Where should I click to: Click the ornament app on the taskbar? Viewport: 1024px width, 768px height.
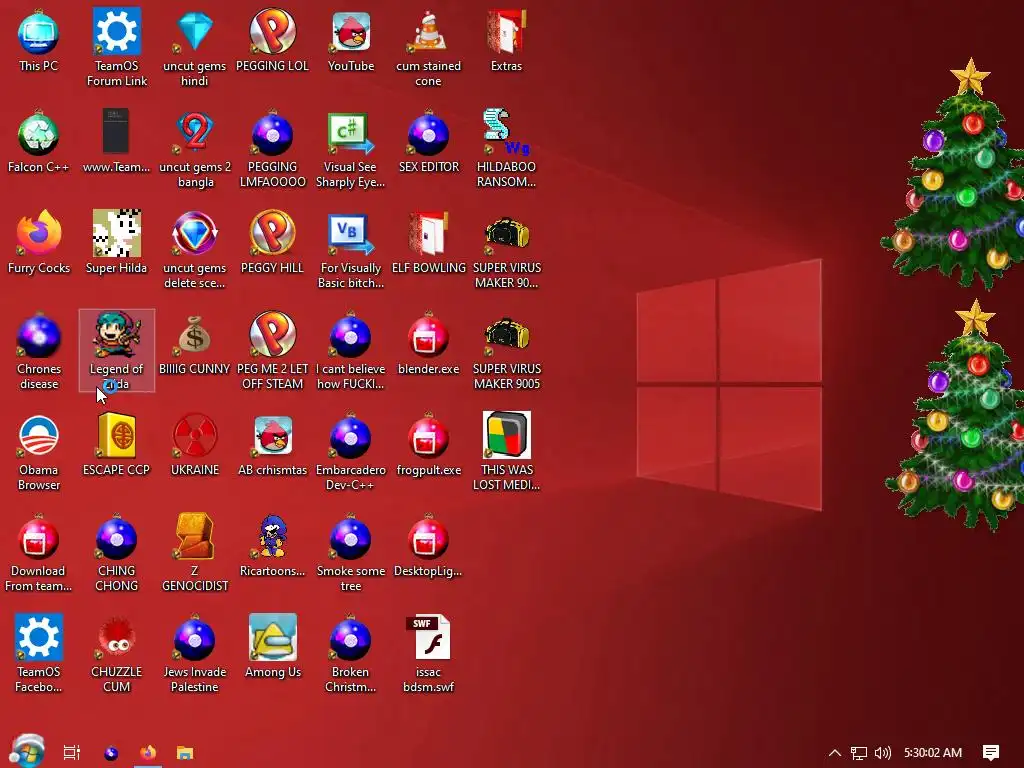coord(111,753)
